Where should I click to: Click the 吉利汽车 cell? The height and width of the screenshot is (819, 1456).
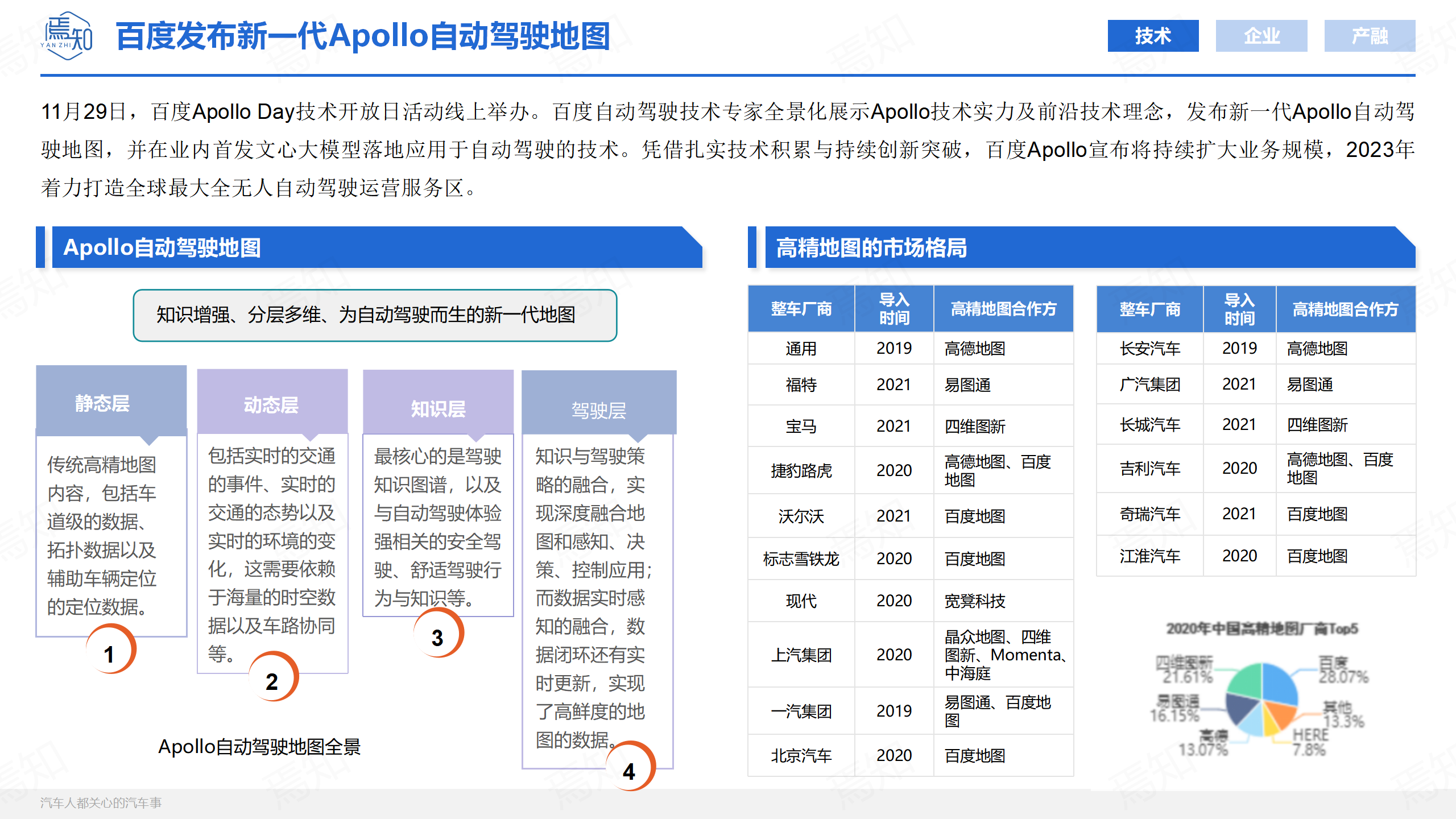pos(1150,468)
